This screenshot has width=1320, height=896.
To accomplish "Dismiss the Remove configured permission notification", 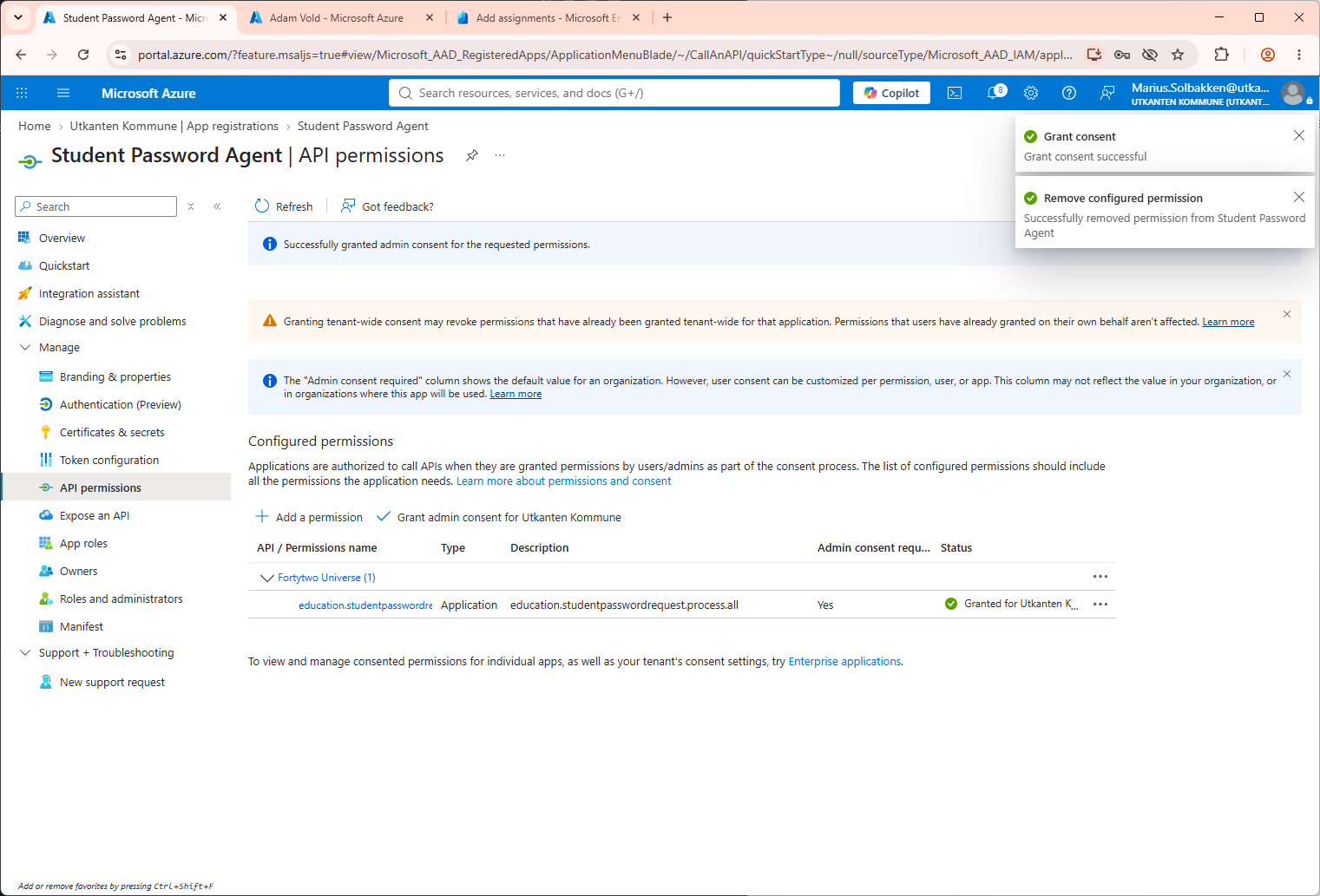I will coord(1299,197).
